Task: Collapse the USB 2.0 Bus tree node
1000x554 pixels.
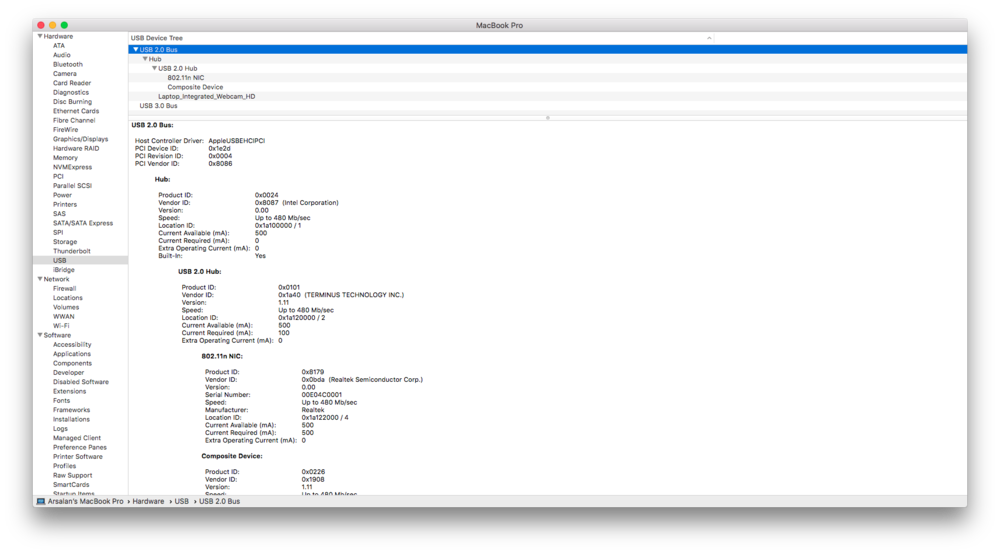Action: (x=136, y=49)
